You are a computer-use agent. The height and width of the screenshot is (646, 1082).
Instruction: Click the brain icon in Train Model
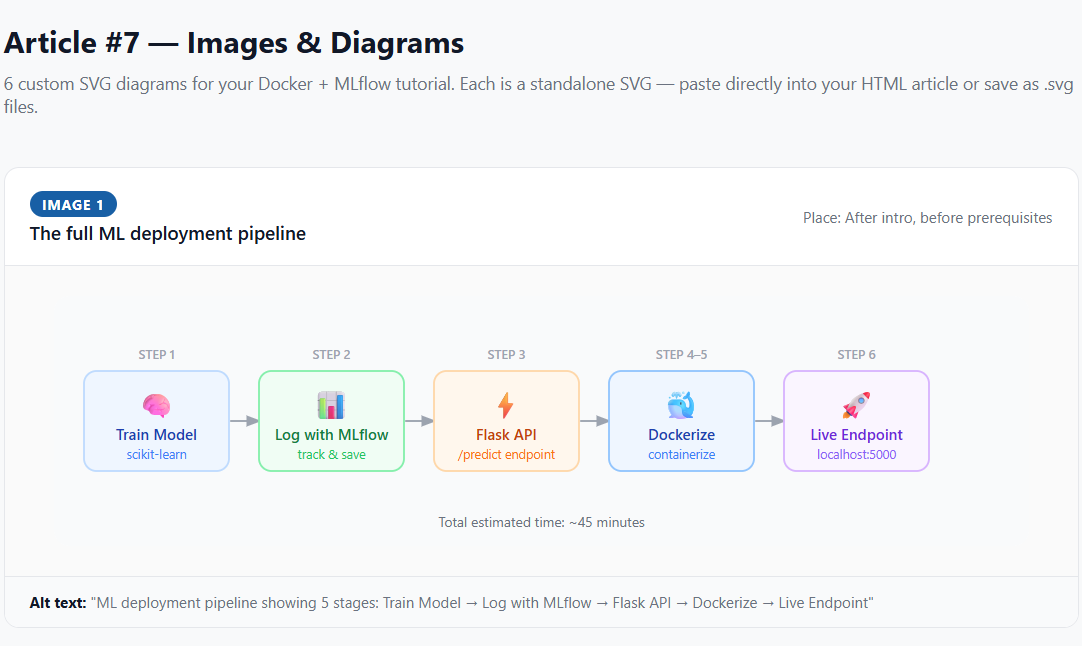(156, 405)
